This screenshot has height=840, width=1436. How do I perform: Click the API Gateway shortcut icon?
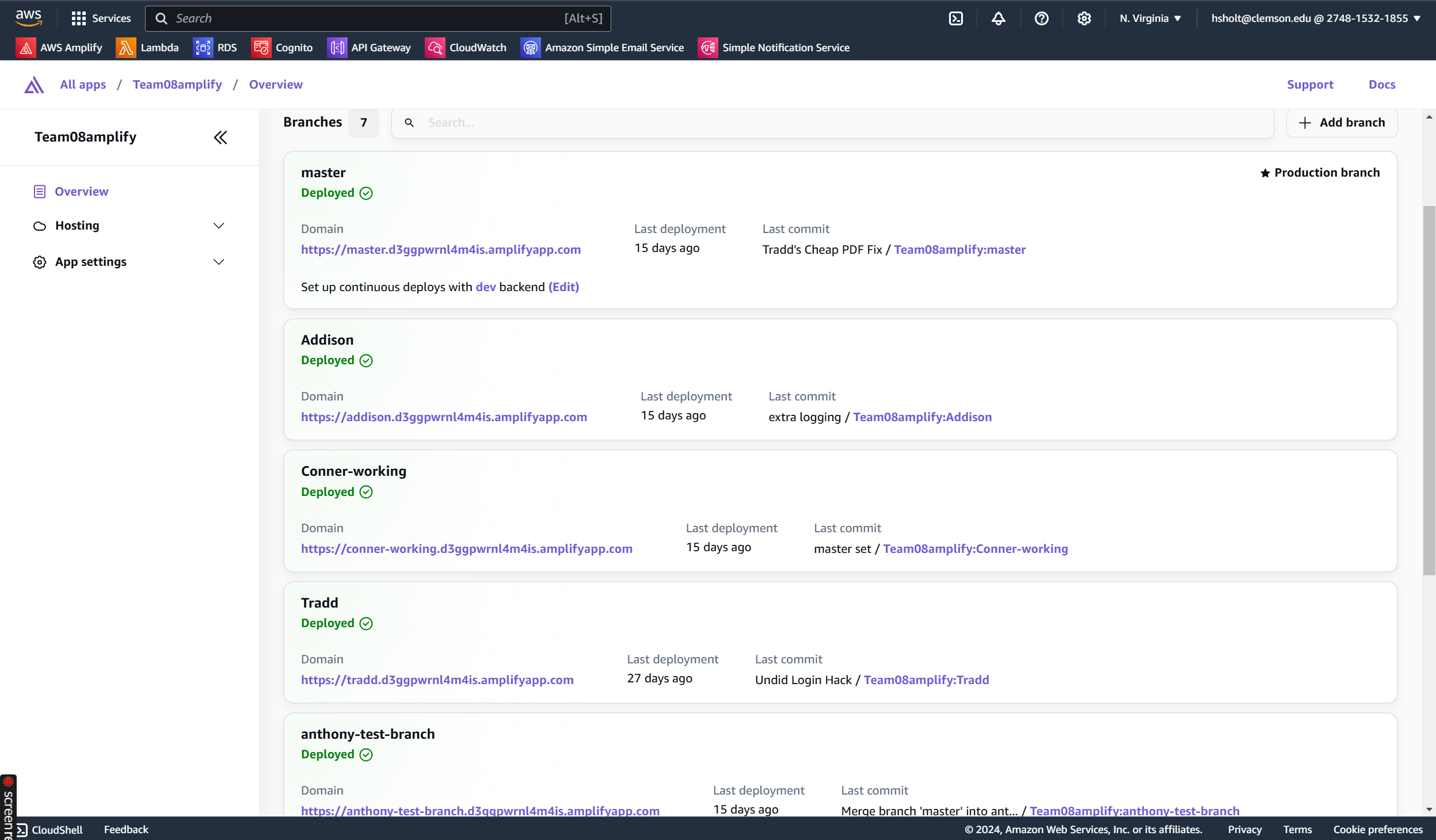click(337, 48)
